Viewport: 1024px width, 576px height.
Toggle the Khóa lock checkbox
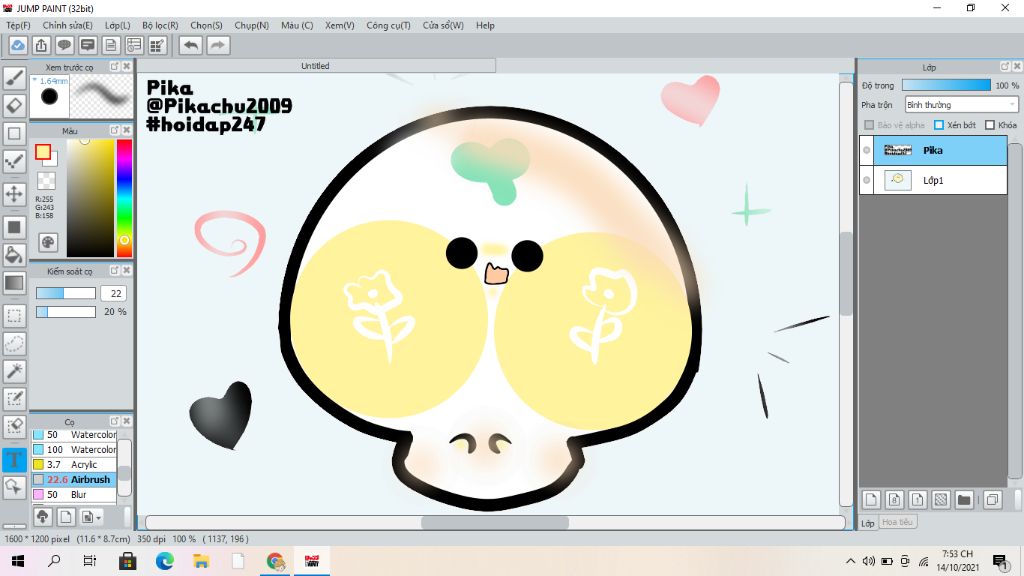click(989, 125)
